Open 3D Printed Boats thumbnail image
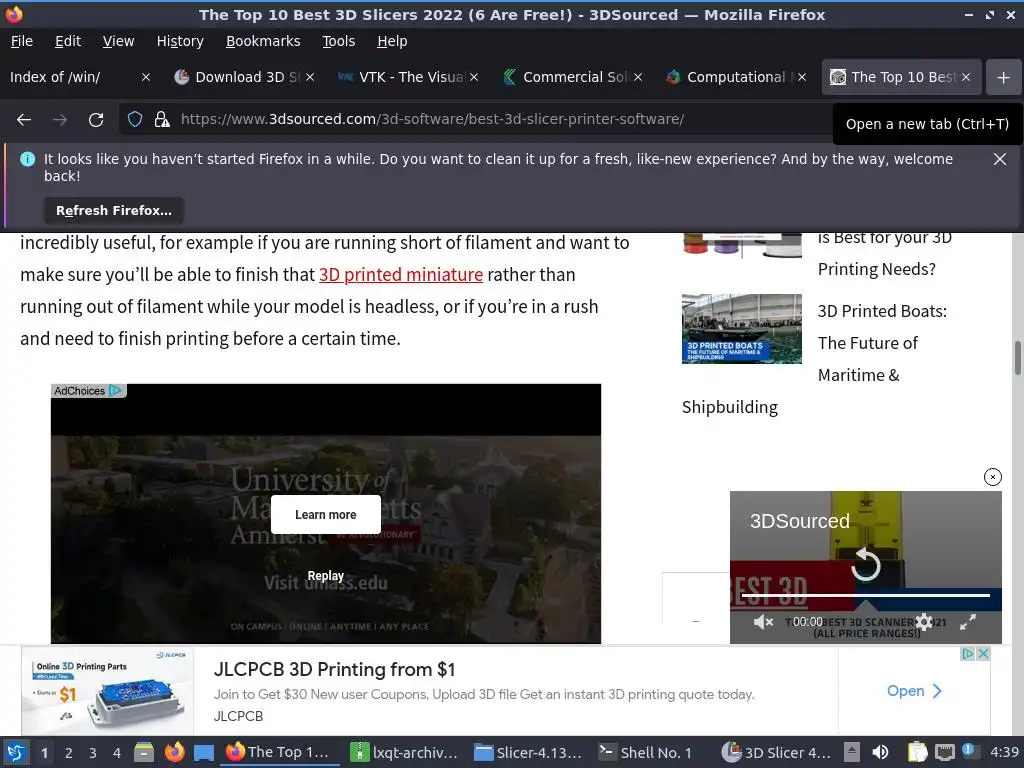The image size is (1024, 768). pos(741,328)
